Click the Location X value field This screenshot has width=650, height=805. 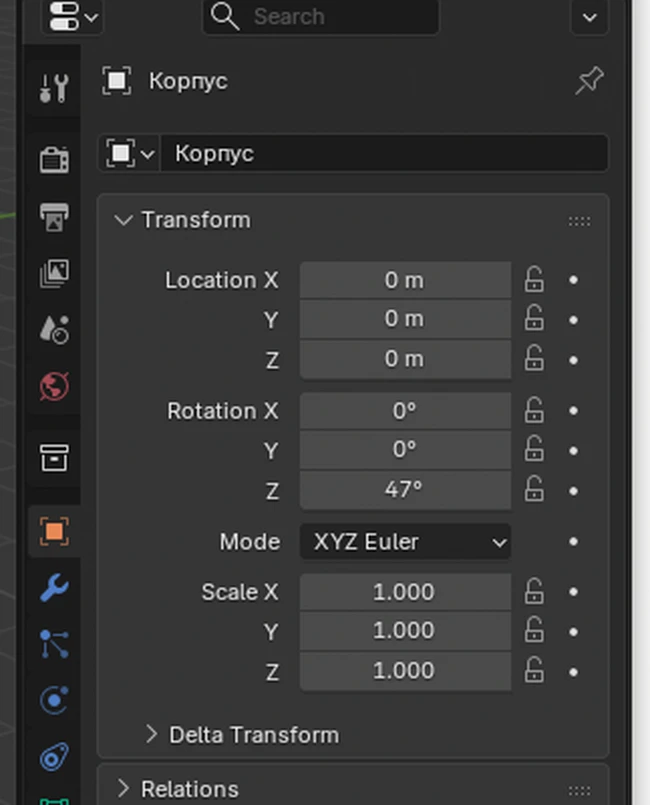(x=405, y=280)
